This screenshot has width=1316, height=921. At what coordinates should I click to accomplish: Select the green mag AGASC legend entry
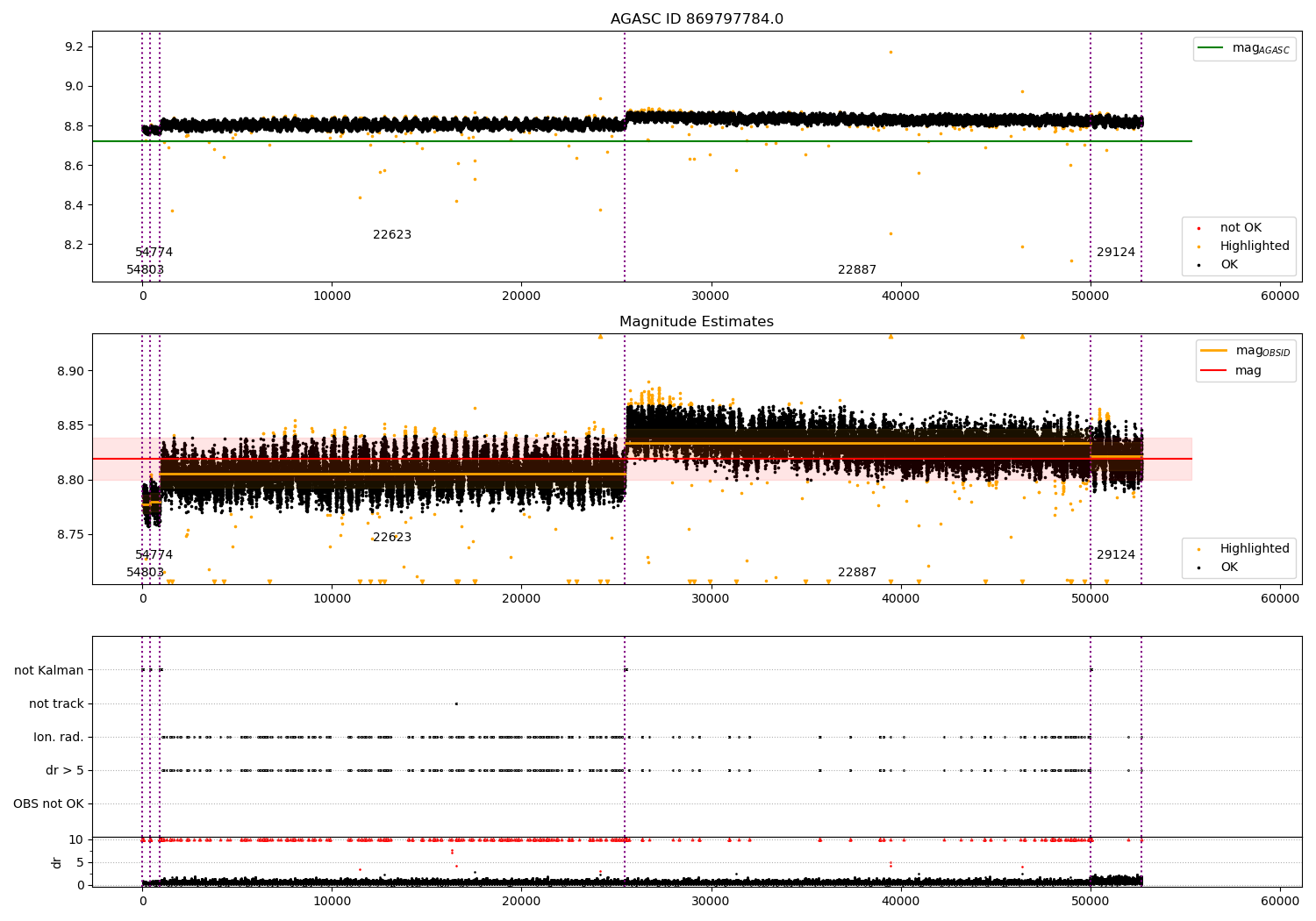tap(1244, 48)
